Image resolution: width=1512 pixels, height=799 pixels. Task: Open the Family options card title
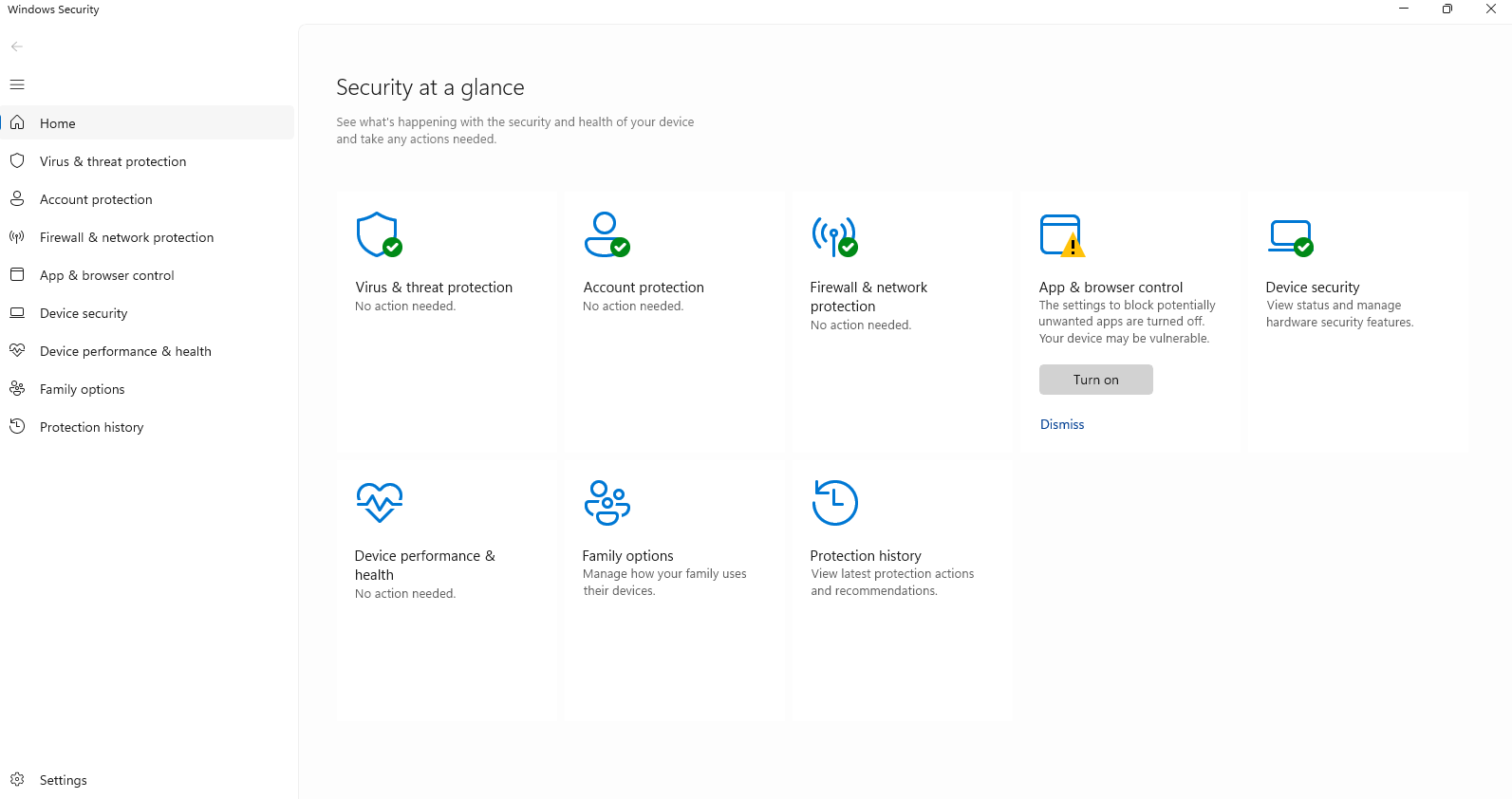[x=627, y=555]
